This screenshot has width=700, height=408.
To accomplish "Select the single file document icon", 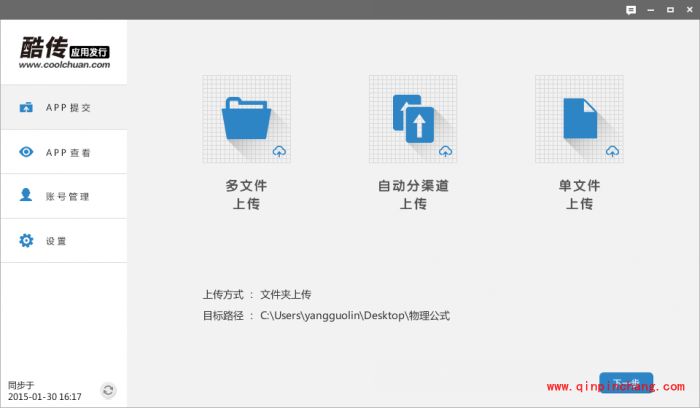I will [x=579, y=119].
